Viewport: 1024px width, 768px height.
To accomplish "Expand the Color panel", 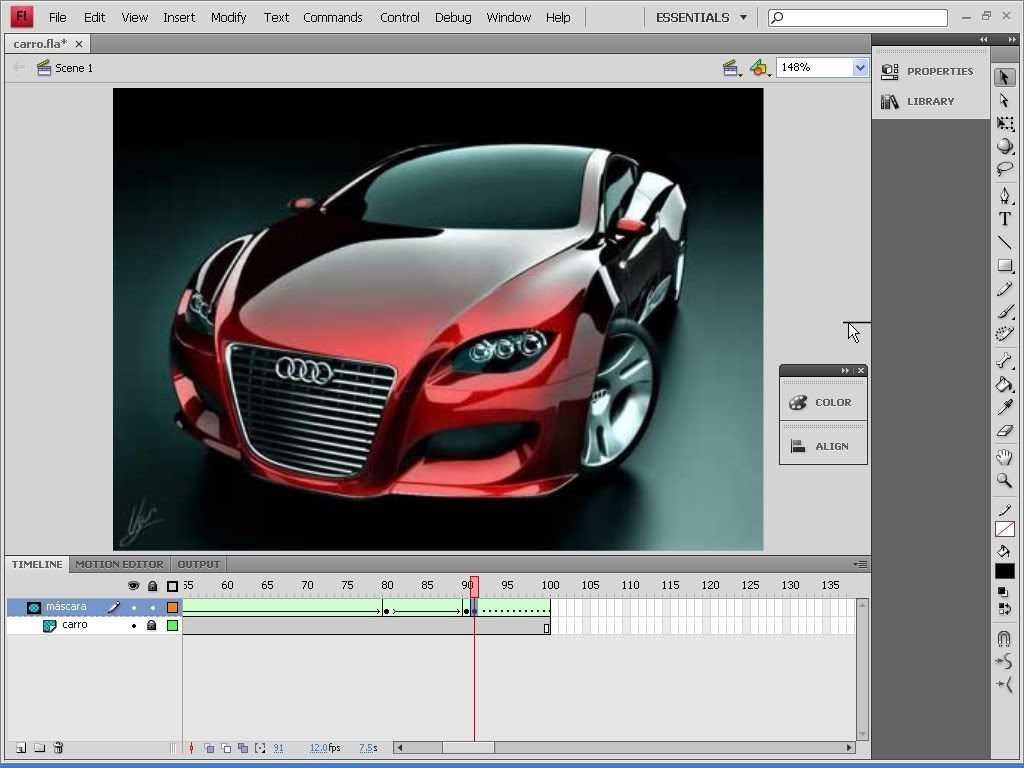I will [822, 402].
